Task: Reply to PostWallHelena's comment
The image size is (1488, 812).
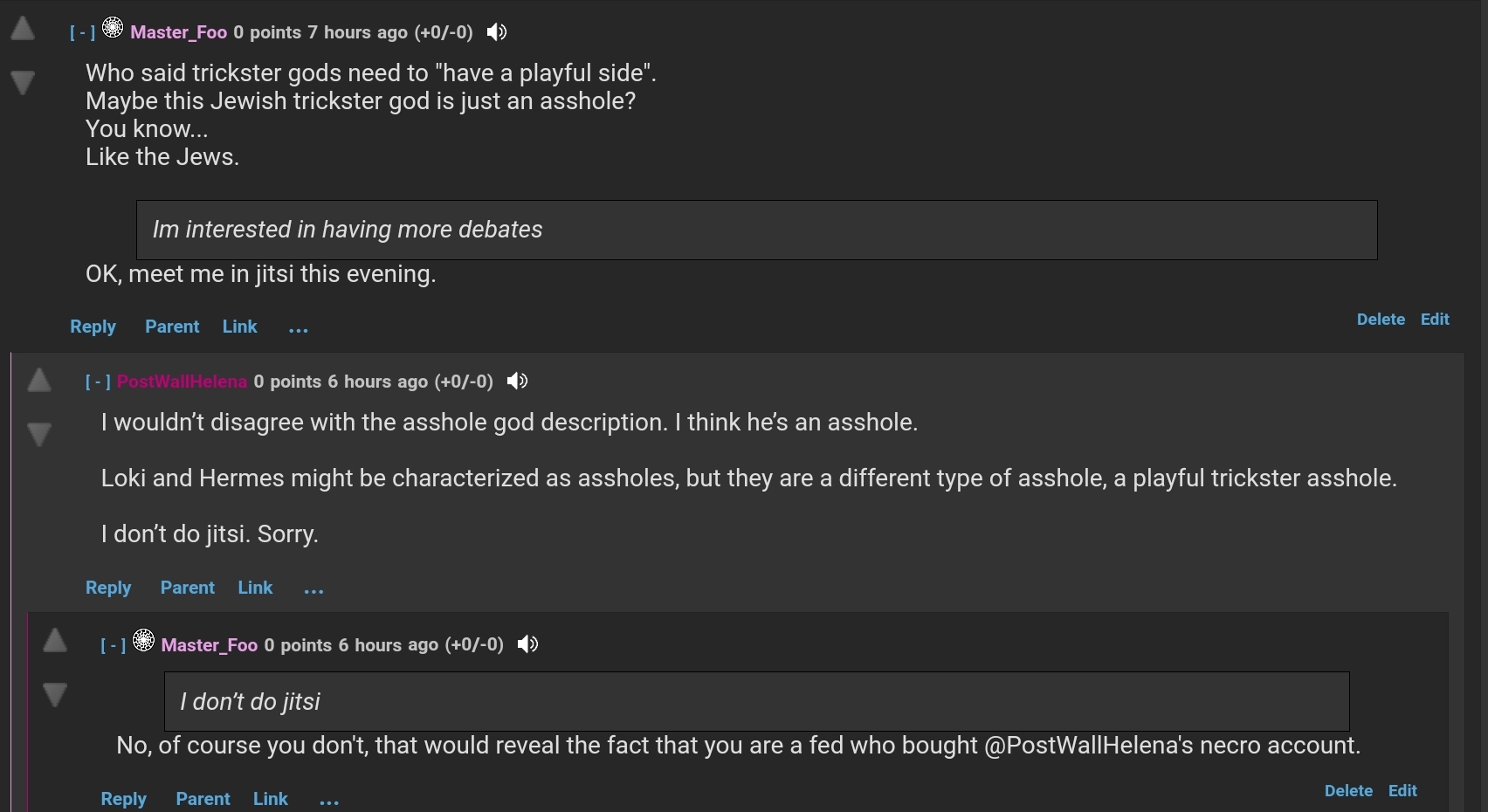Action: pos(108,588)
